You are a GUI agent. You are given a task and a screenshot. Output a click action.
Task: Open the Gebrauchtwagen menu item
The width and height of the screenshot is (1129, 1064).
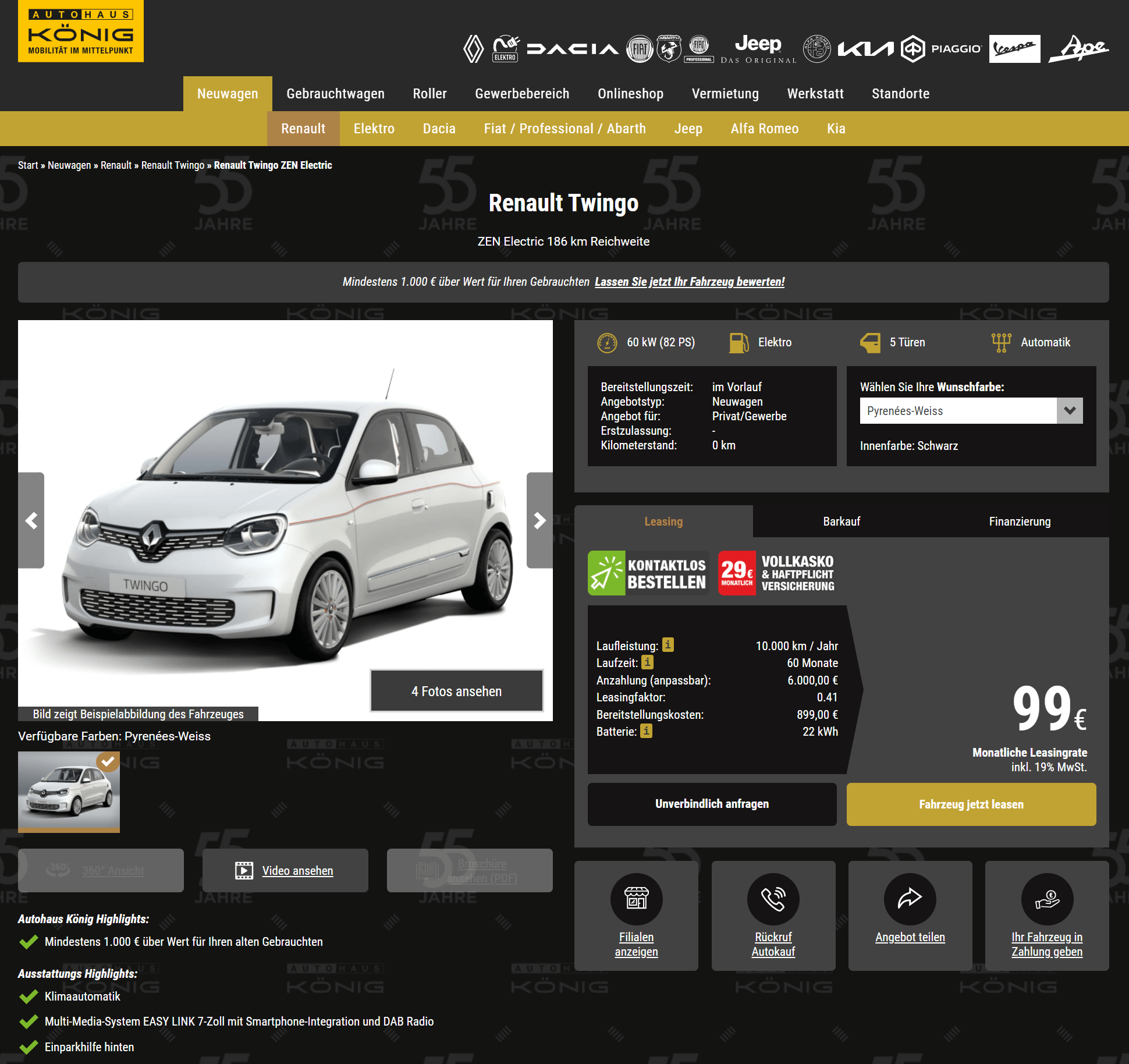pos(335,94)
